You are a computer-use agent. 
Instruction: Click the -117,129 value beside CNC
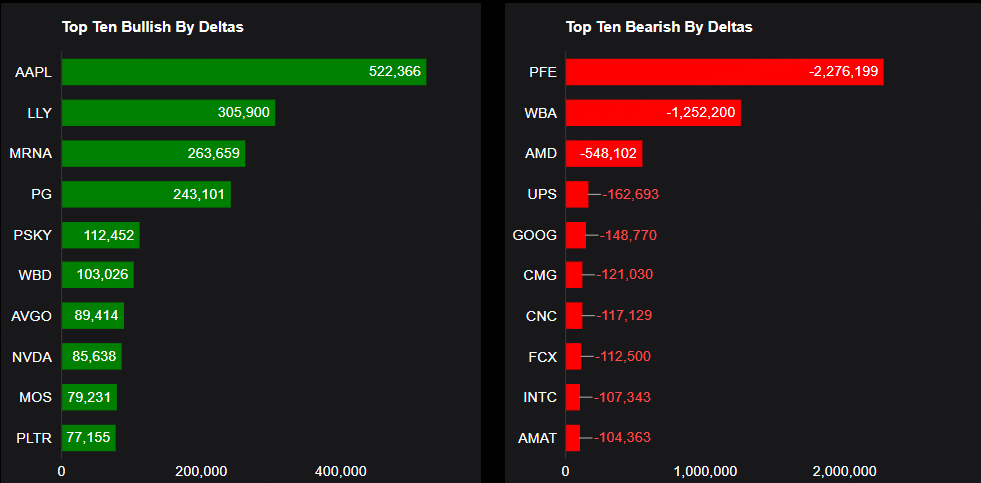(624, 317)
